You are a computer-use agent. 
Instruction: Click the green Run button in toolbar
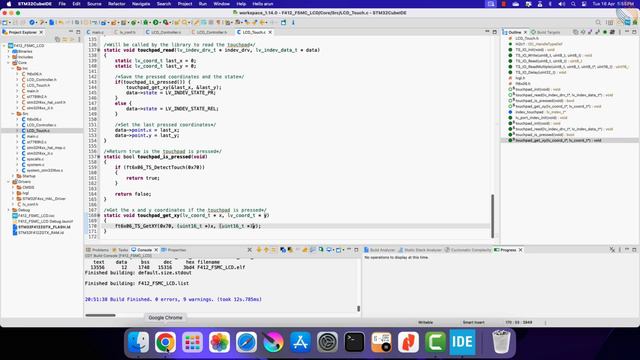156,22
